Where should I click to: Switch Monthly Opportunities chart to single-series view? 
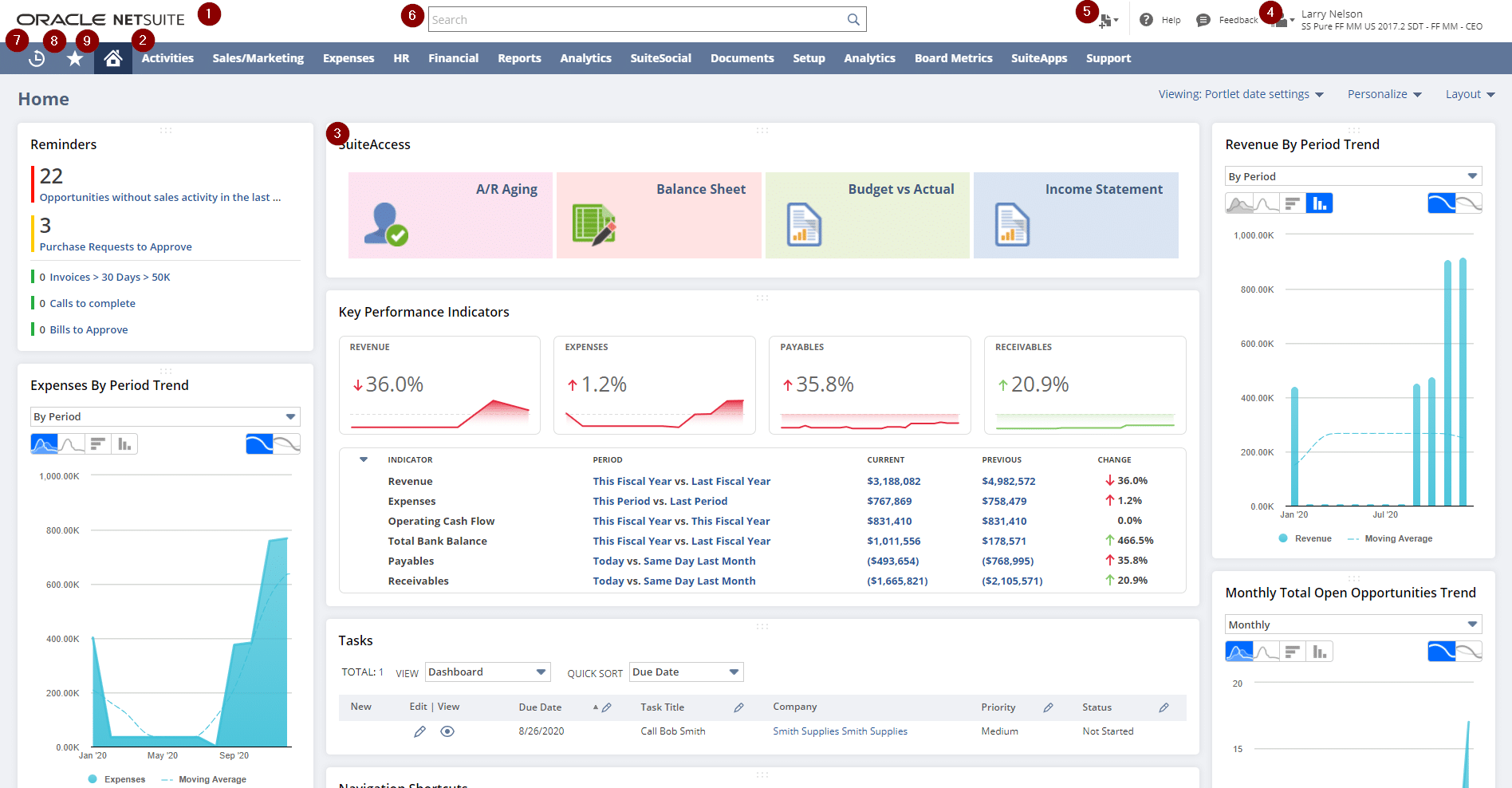coord(1442,651)
